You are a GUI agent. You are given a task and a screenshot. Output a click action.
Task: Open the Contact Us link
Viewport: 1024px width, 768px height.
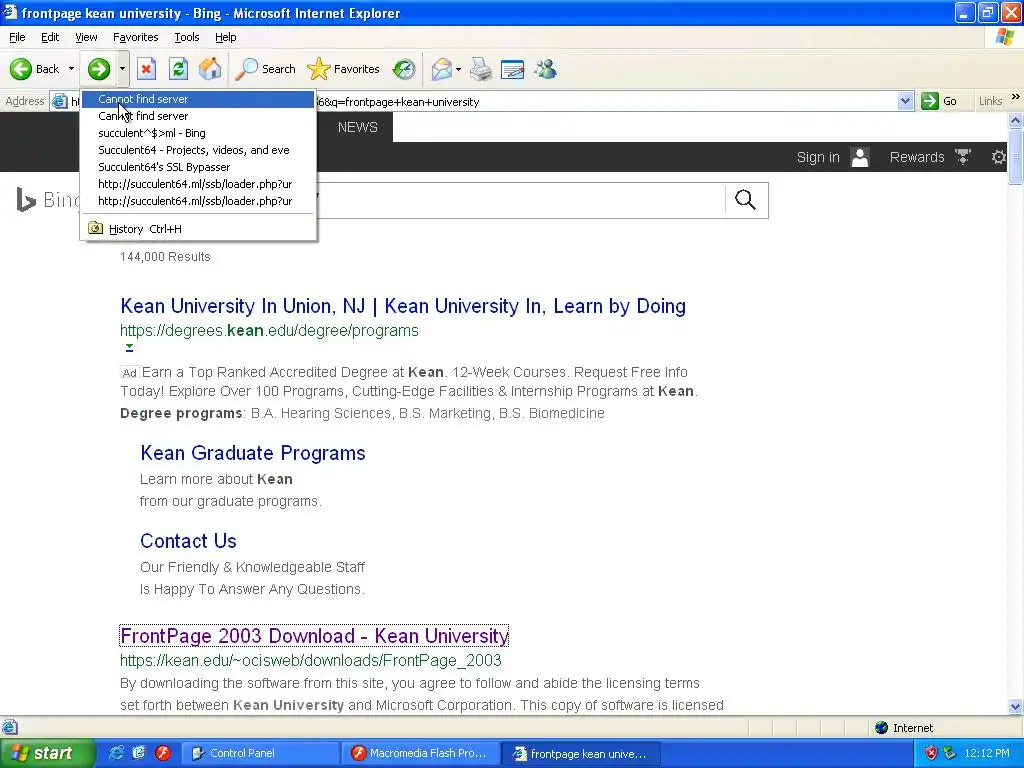pos(188,541)
